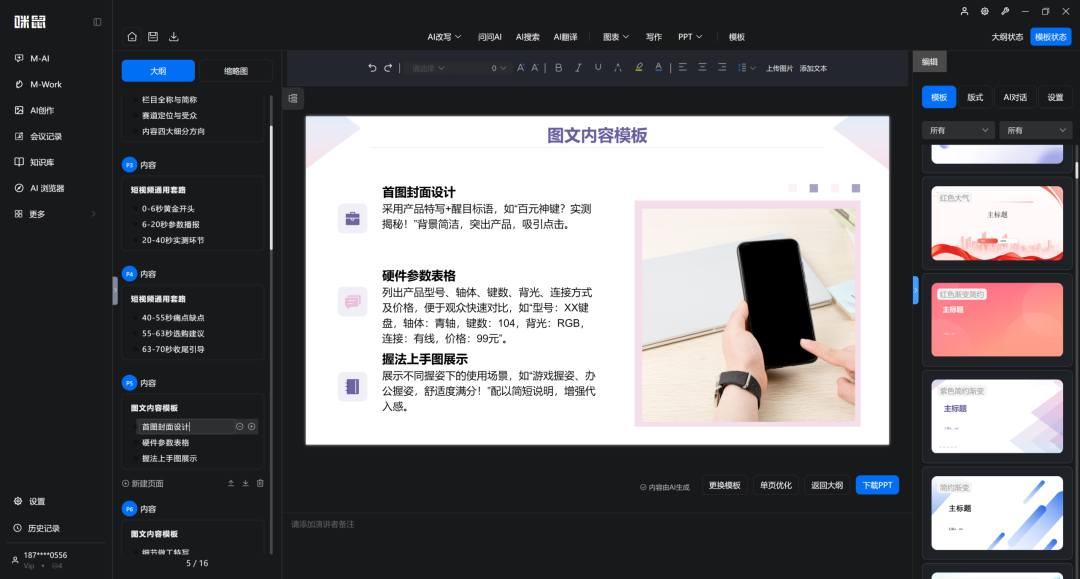Decrease font size with A- icon
The width and height of the screenshot is (1080, 579).
click(x=534, y=67)
